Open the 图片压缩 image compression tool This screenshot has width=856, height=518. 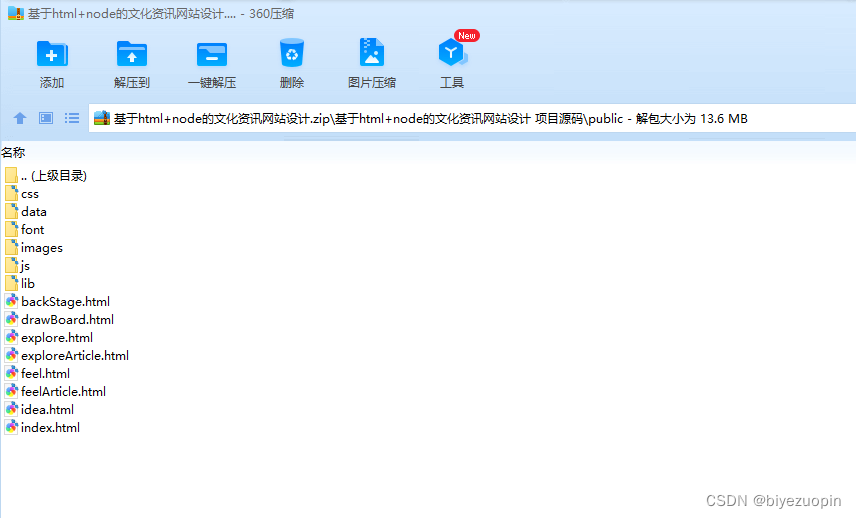(372, 53)
